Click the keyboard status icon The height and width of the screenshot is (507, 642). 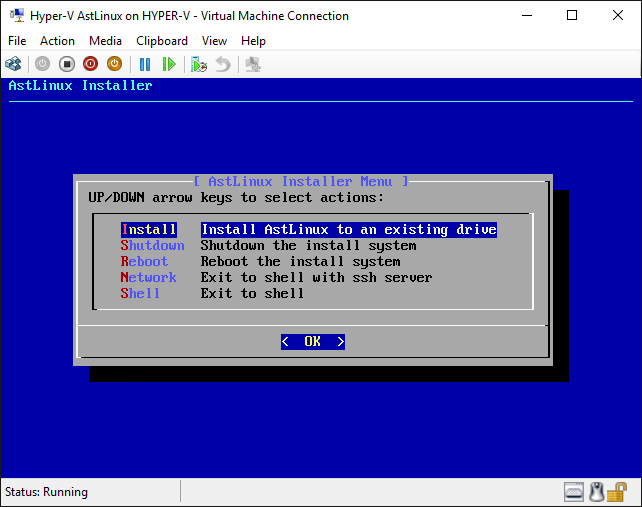click(x=574, y=492)
